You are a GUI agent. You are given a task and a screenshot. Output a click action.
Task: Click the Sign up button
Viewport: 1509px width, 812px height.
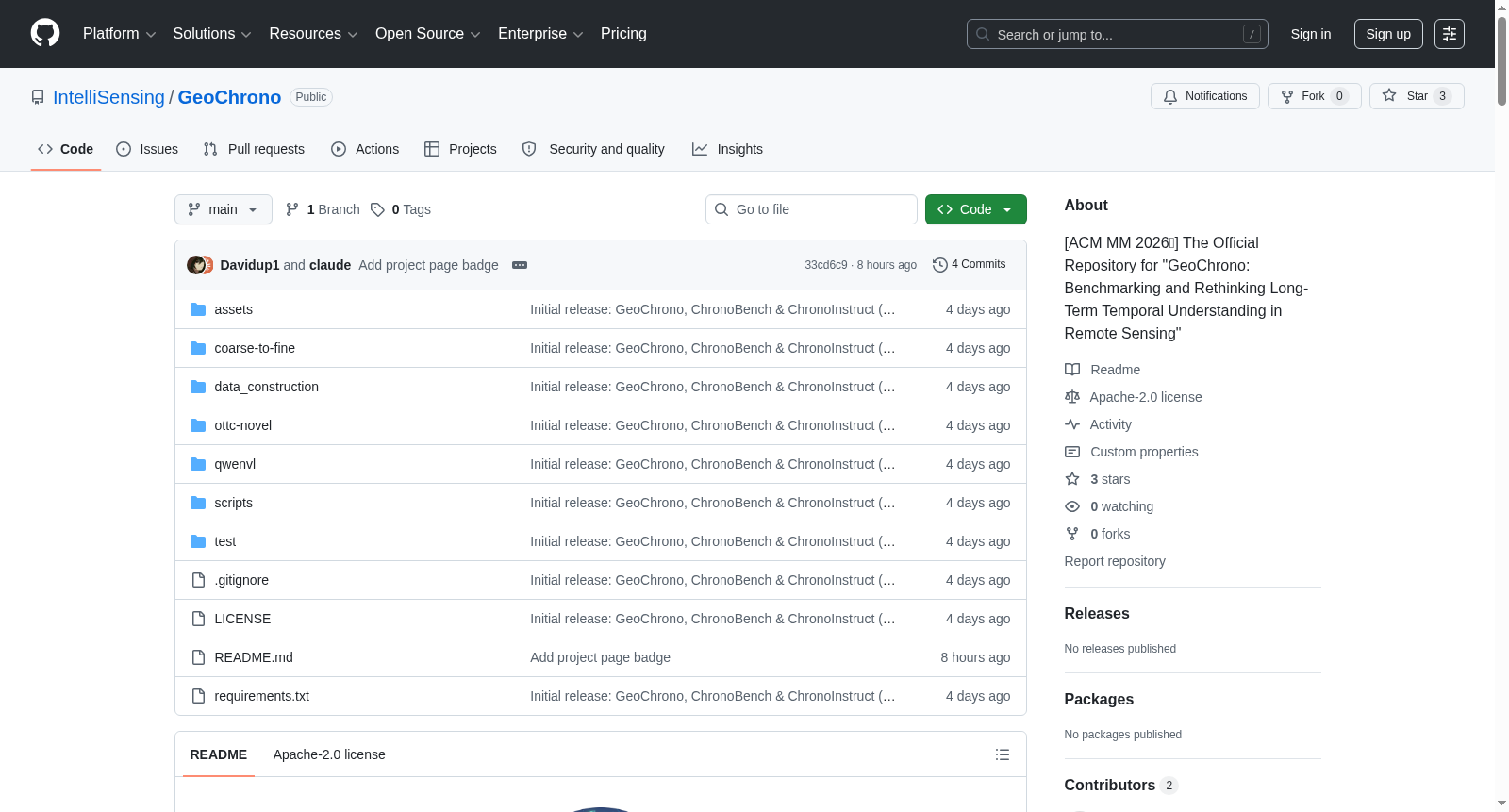click(1388, 34)
